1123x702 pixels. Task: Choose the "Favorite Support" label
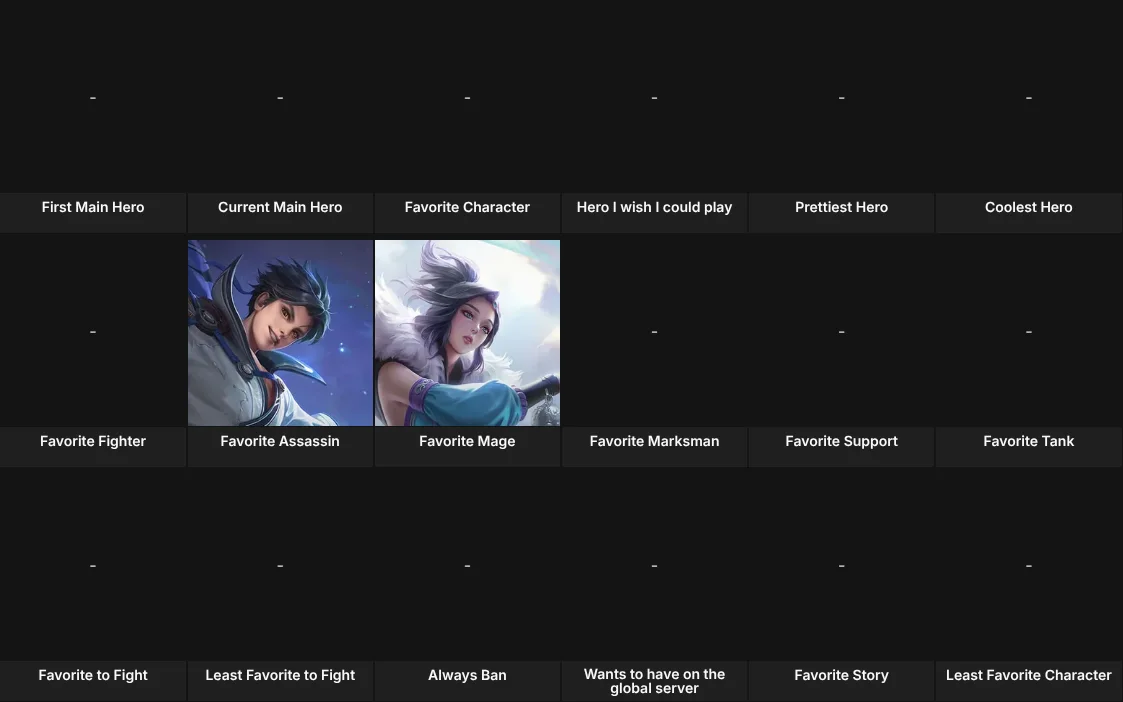coord(842,441)
